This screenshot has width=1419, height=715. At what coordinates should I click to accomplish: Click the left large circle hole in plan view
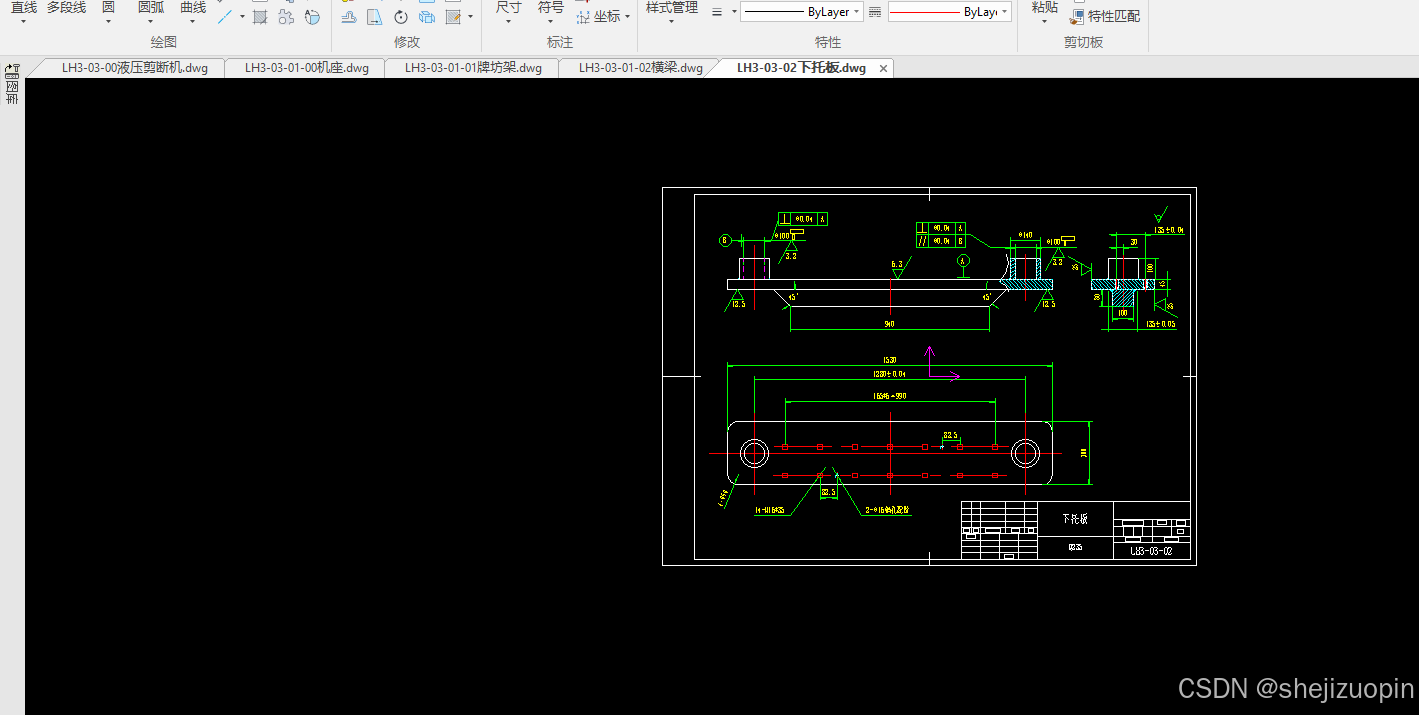[754, 454]
